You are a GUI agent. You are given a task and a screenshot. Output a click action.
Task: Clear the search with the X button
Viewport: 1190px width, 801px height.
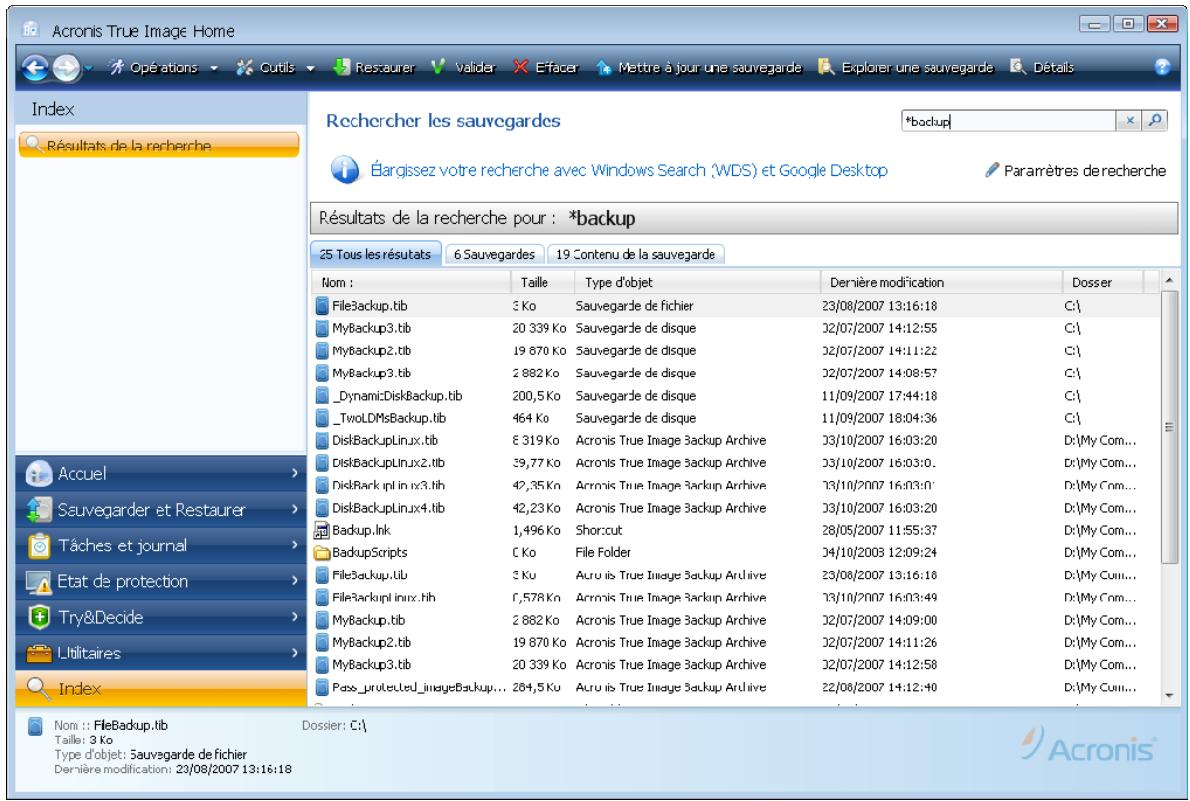coord(1129,121)
